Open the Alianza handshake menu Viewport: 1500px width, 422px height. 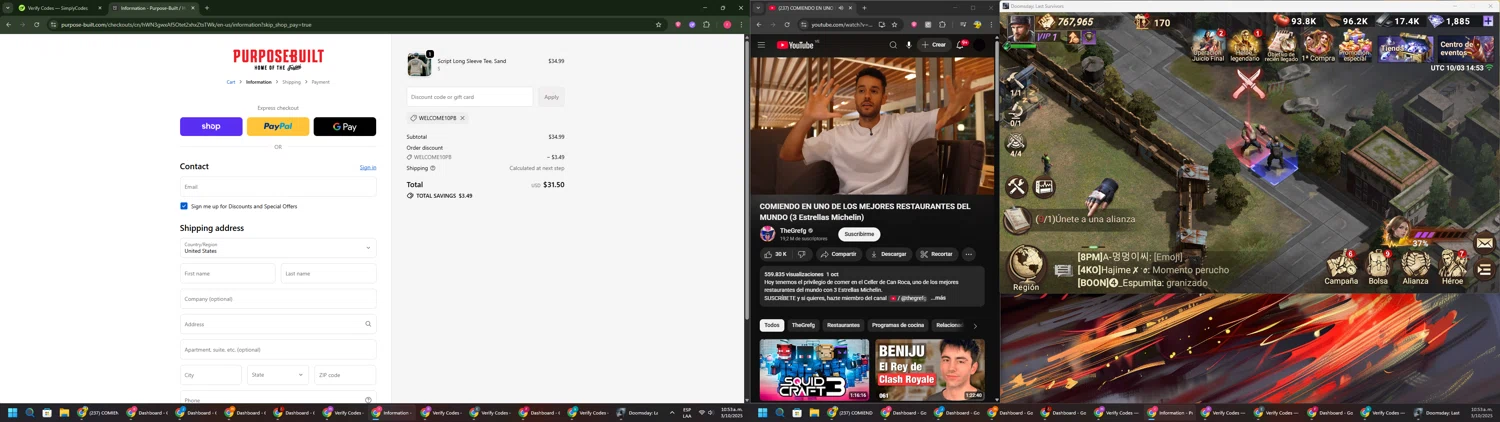(1415, 267)
